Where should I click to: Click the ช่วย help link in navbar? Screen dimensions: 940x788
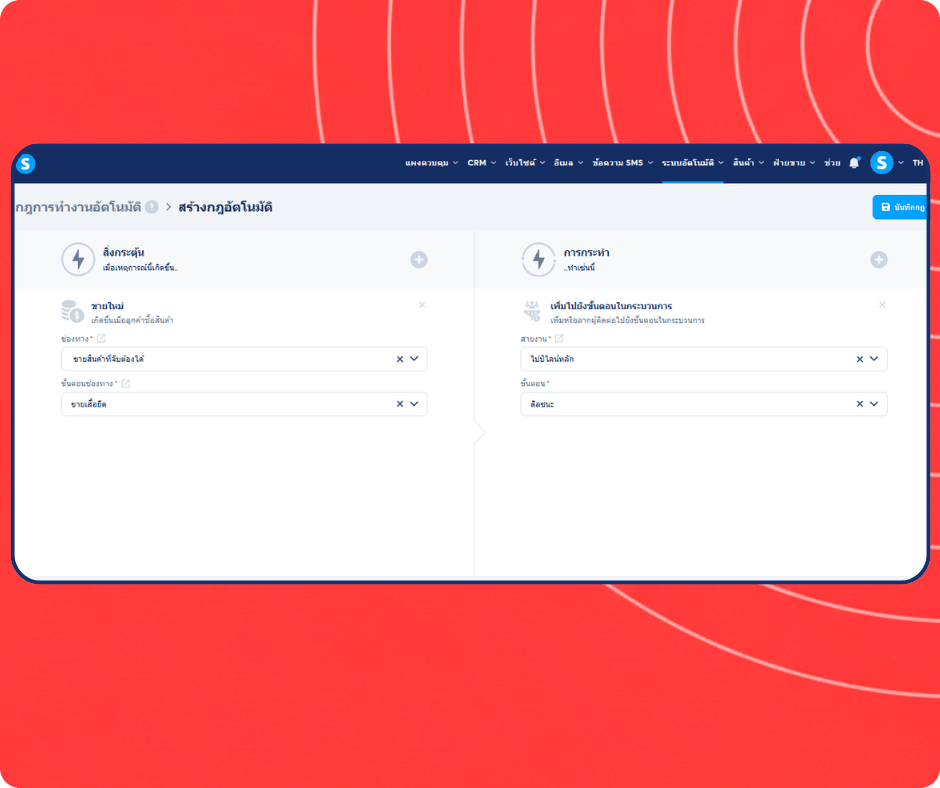click(x=831, y=163)
